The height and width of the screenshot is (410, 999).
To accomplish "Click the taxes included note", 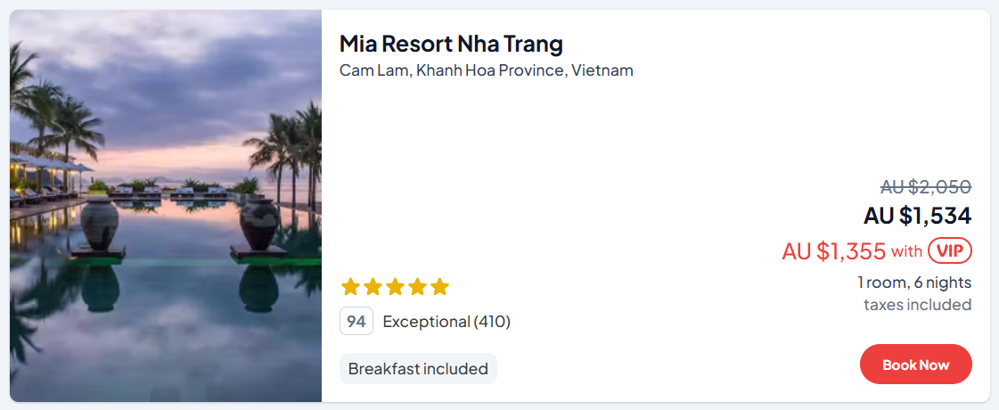I will point(917,304).
